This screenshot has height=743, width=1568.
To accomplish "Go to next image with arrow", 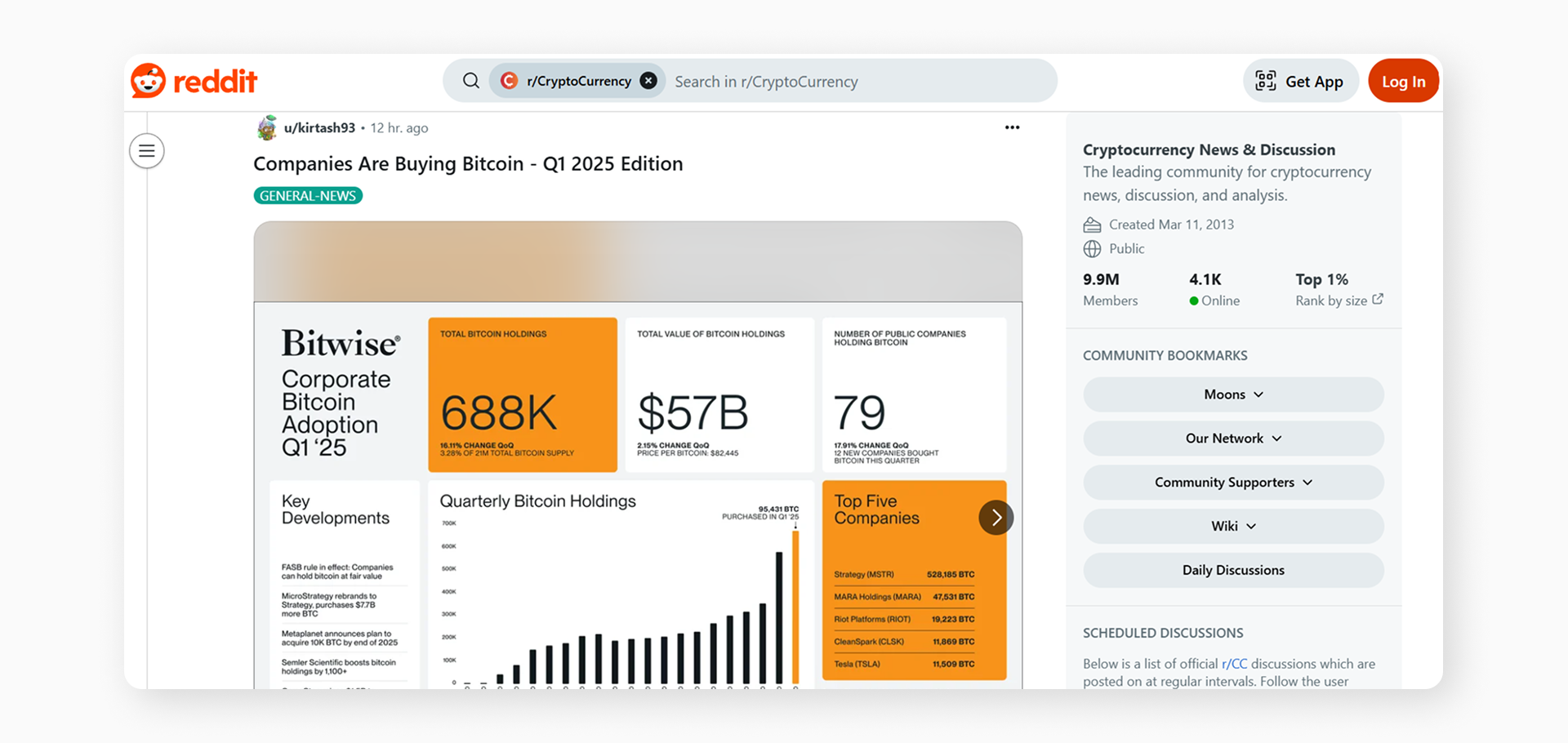I will 996,518.
